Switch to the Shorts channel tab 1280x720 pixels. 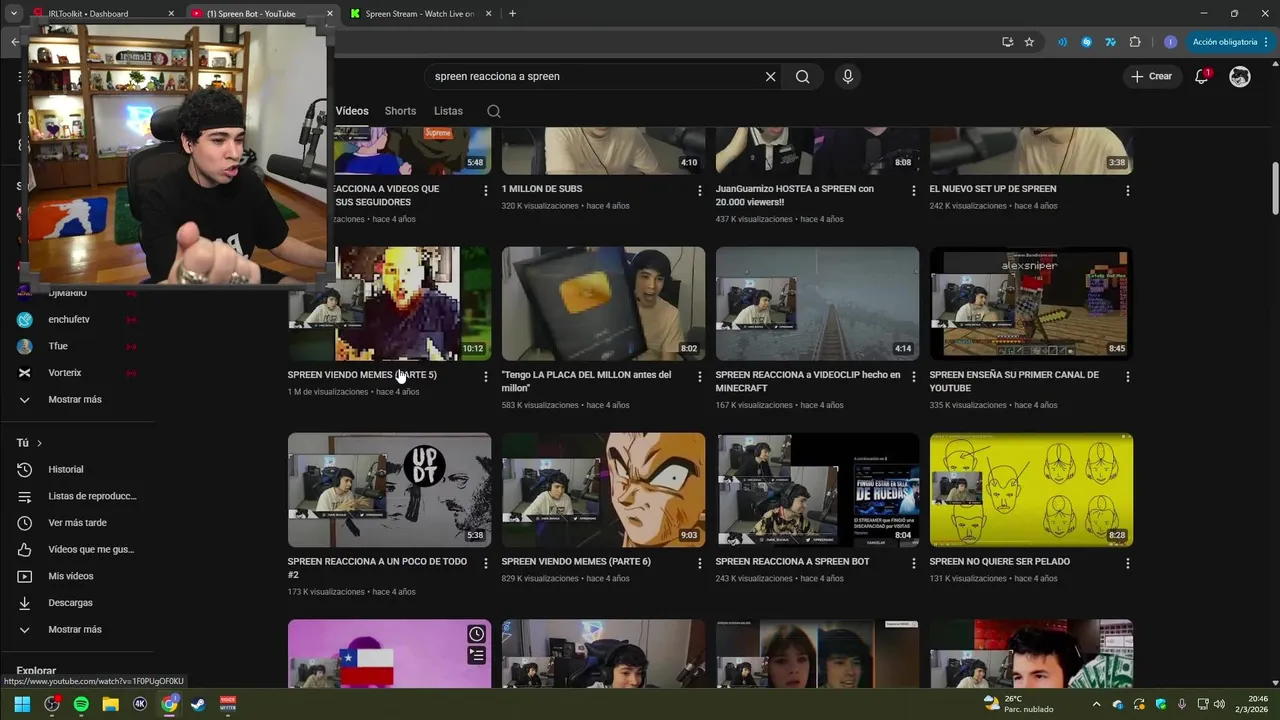(x=400, y=111)
